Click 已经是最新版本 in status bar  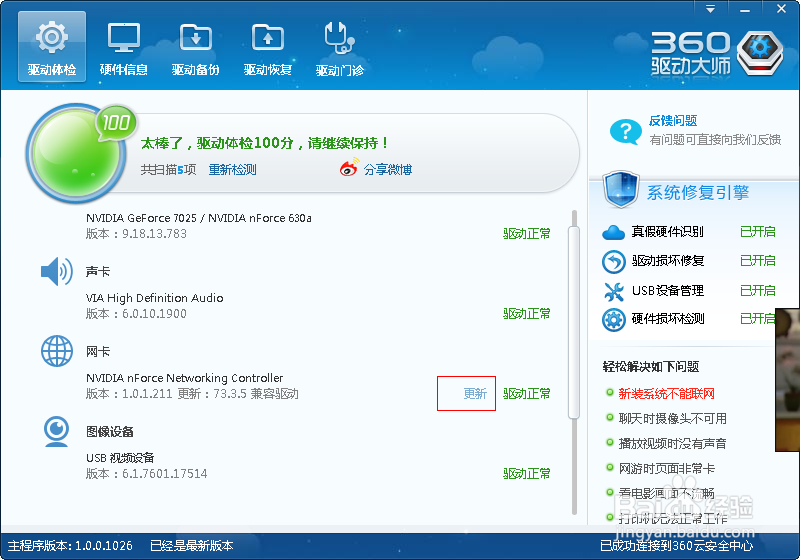click(191, 546)
